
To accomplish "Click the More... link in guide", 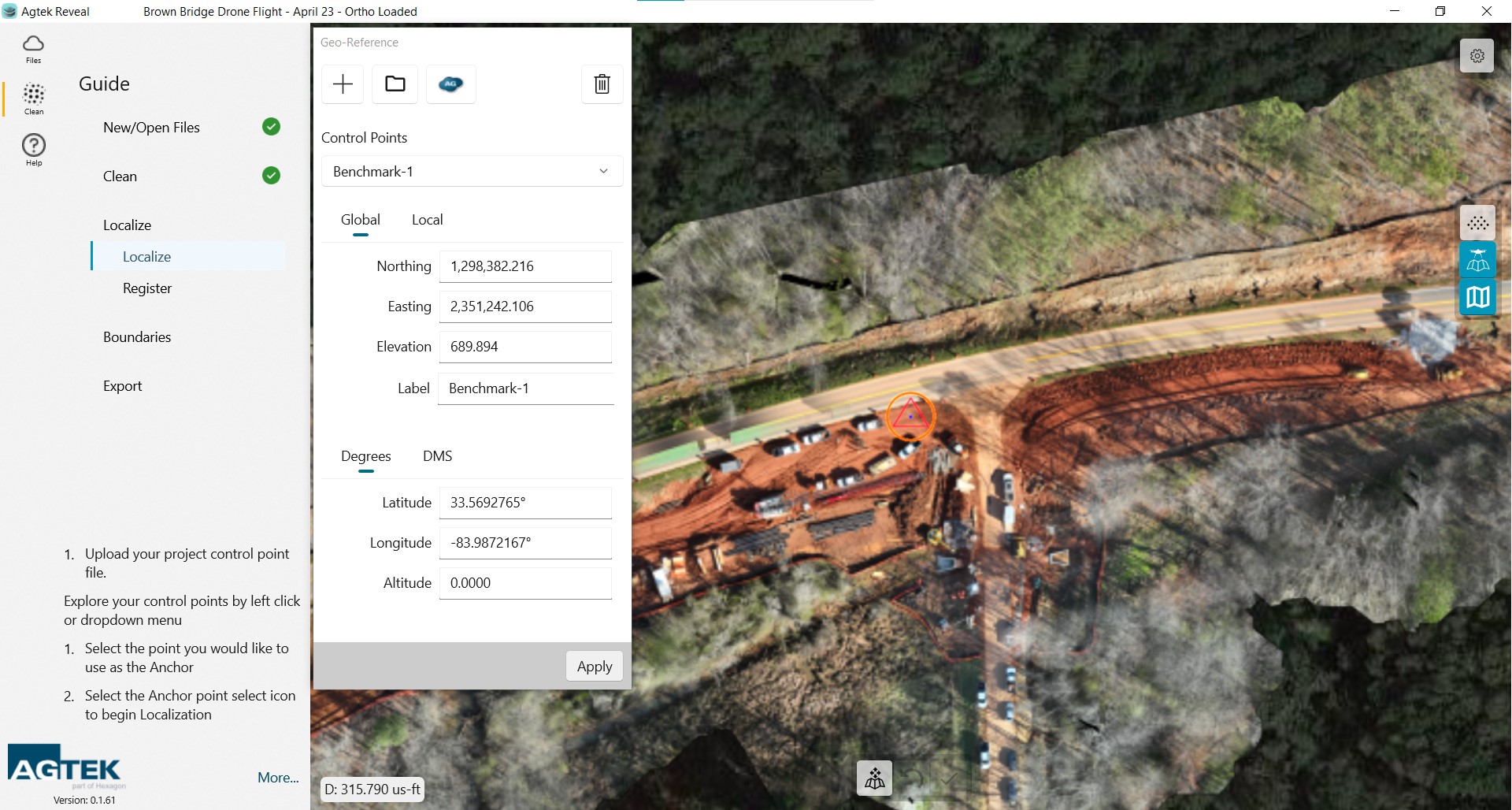I will [x=278, y=778].
